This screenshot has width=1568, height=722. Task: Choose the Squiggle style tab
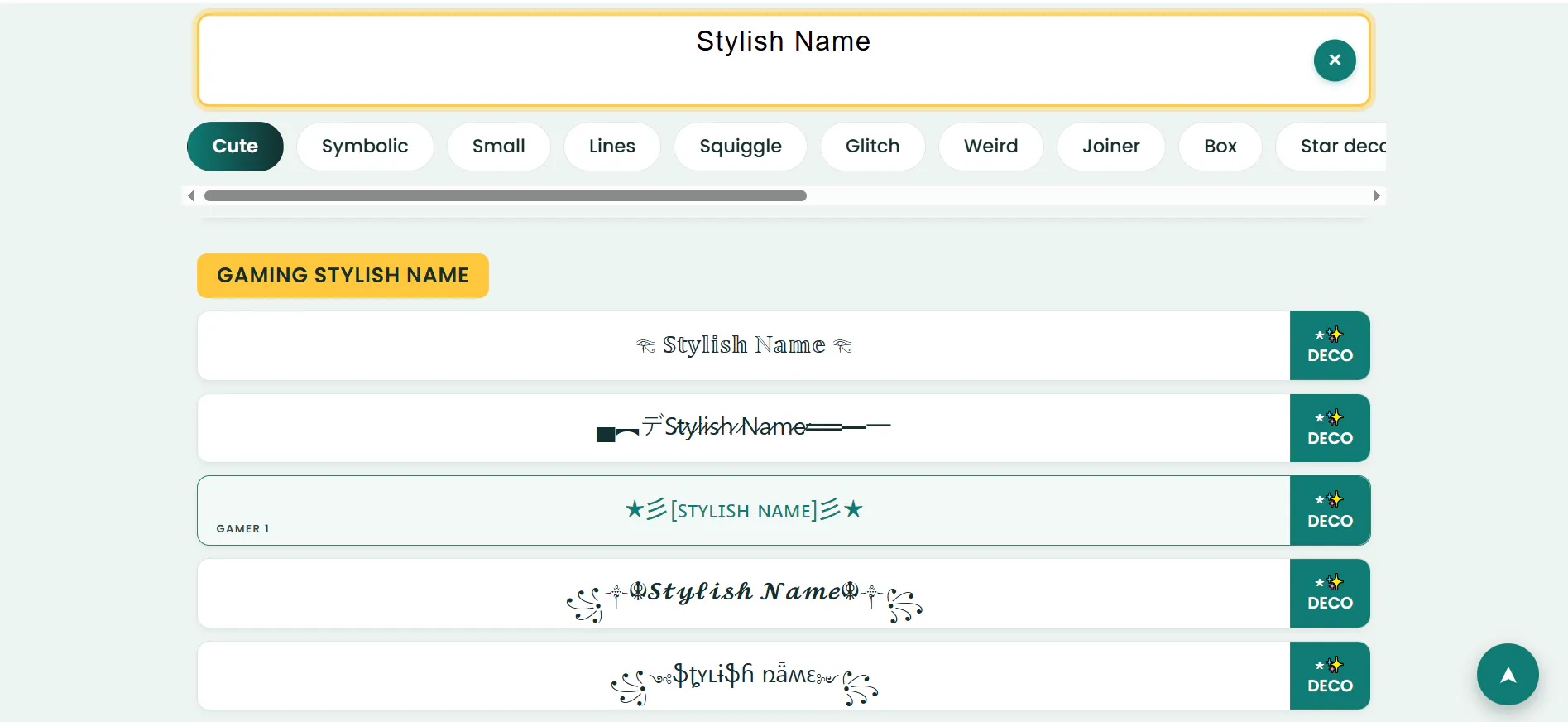pyautogui.click(x=741, y=147)
